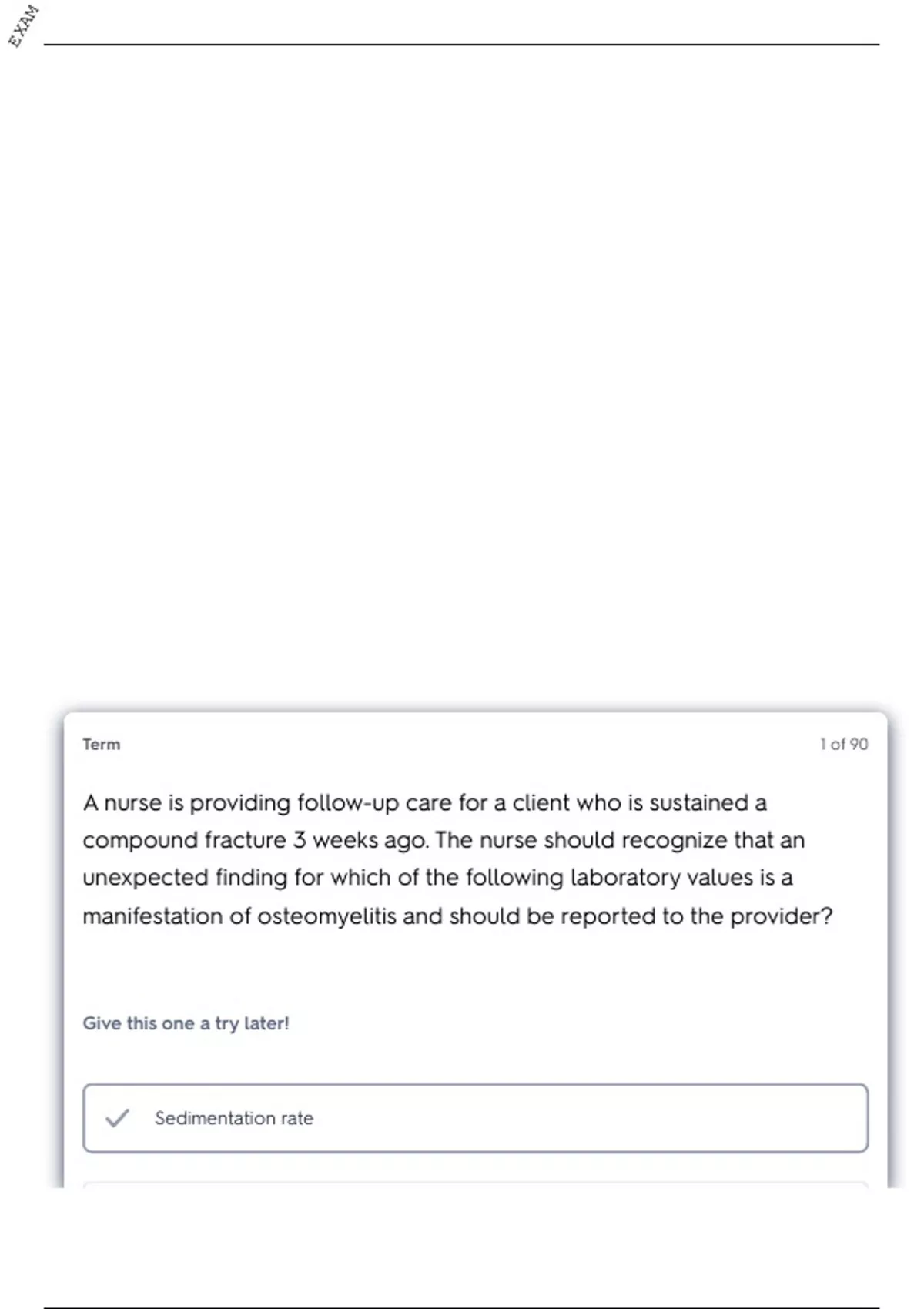Screen dimensions: 924x1309
Task: Click the line starting 'unexpected finding for which'
Action: click(437, 878)
